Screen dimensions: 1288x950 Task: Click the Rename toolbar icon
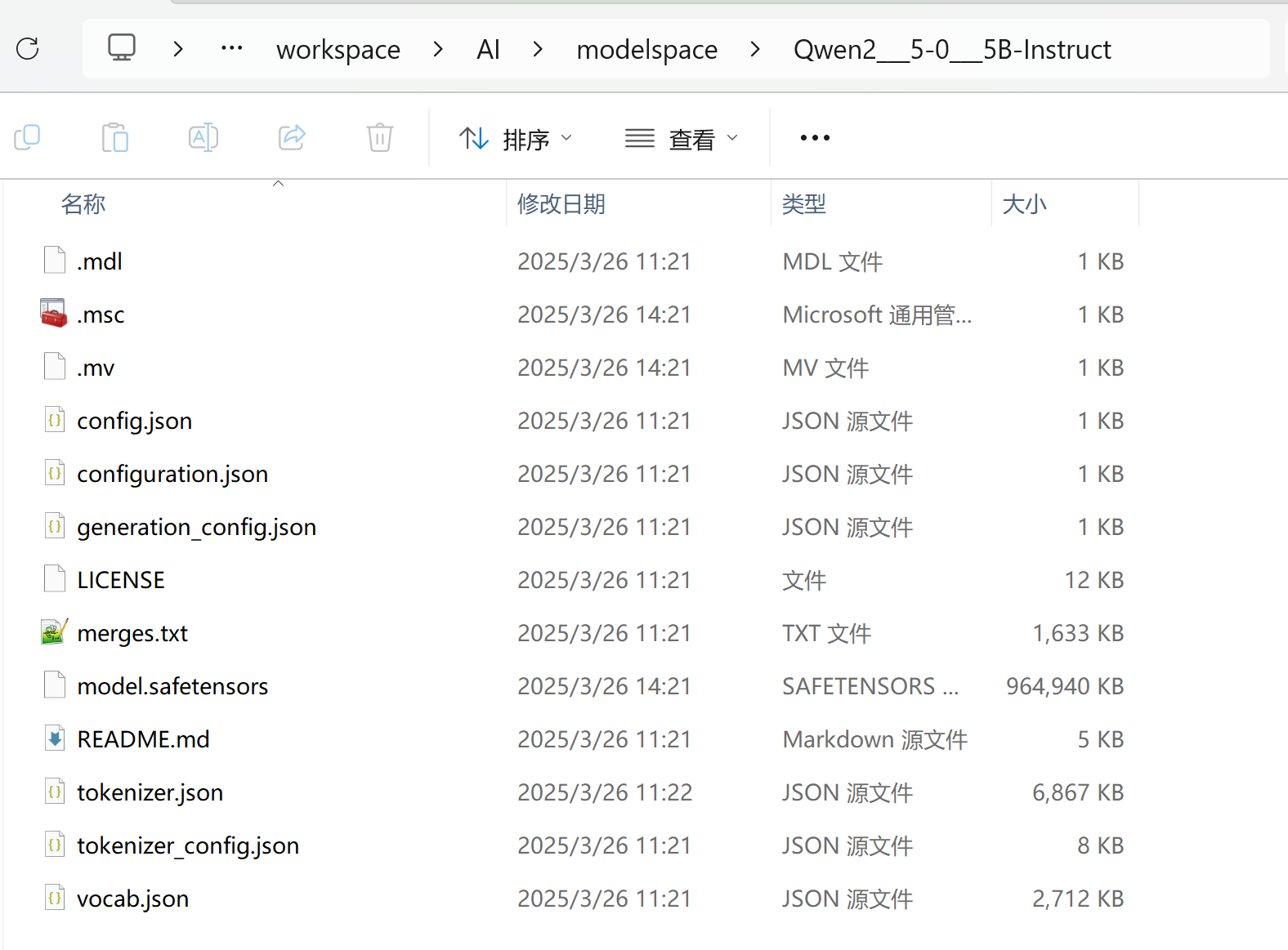203,137
